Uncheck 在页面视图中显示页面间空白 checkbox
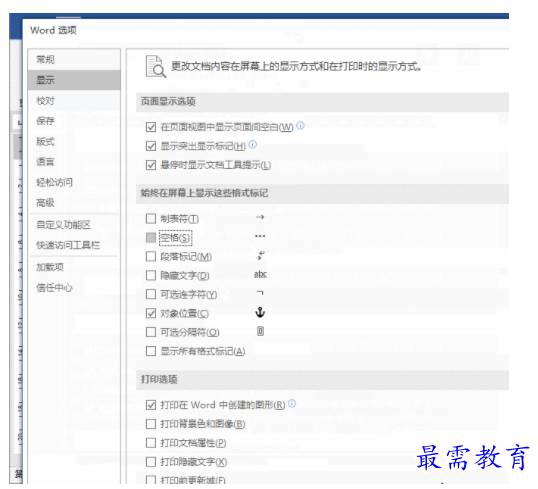 click(x=151, y=127)
